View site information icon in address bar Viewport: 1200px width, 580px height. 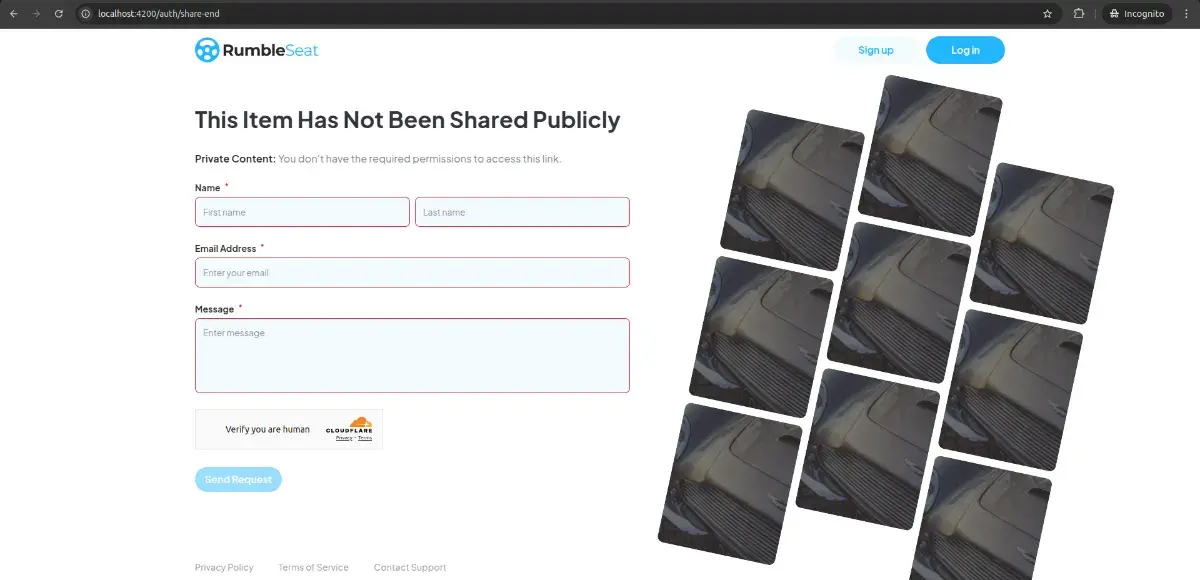(86, 14)
